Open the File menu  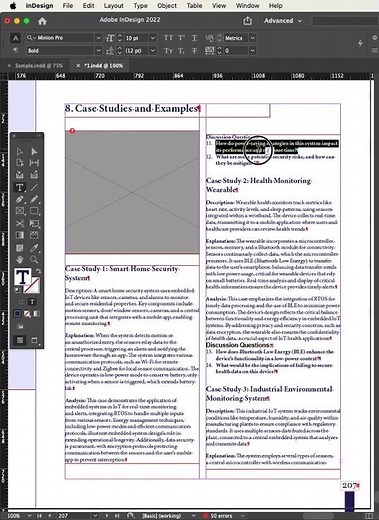coord(68,6)
